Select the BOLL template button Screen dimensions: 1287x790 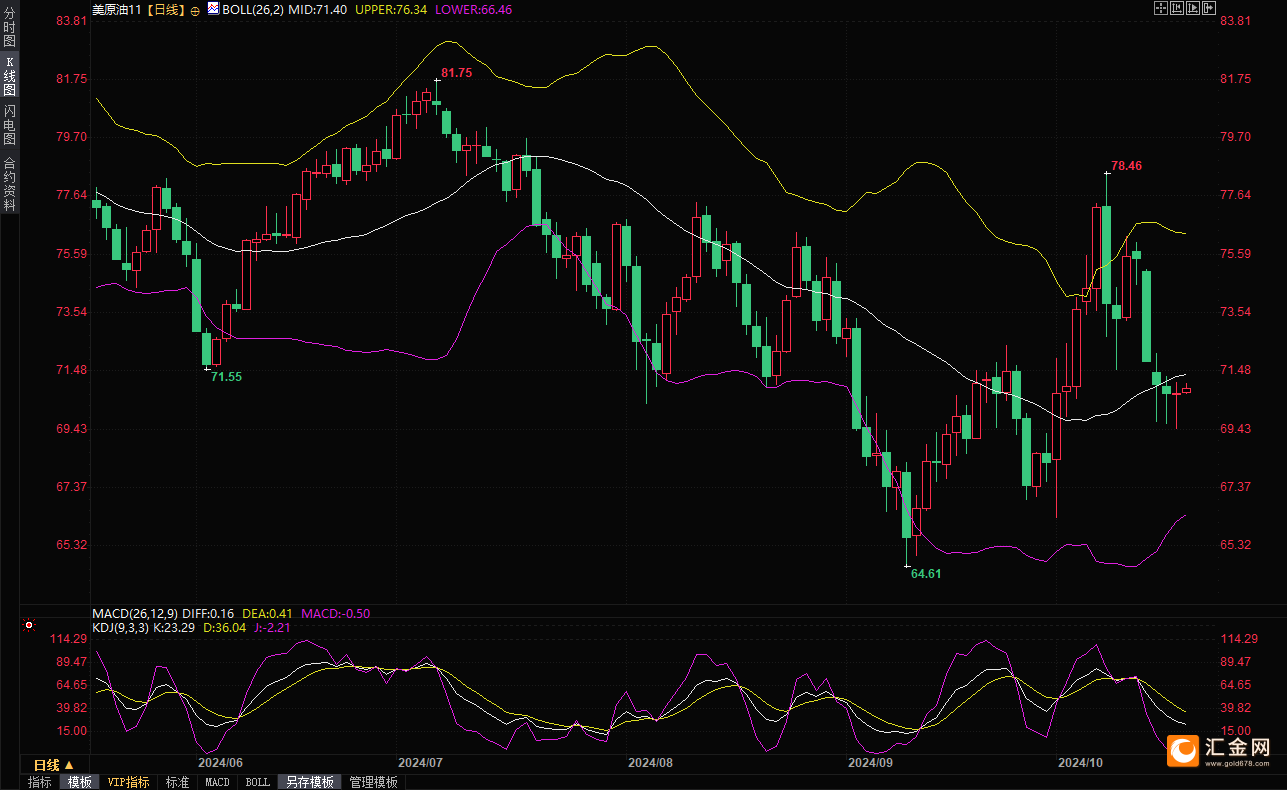(257, 782)
